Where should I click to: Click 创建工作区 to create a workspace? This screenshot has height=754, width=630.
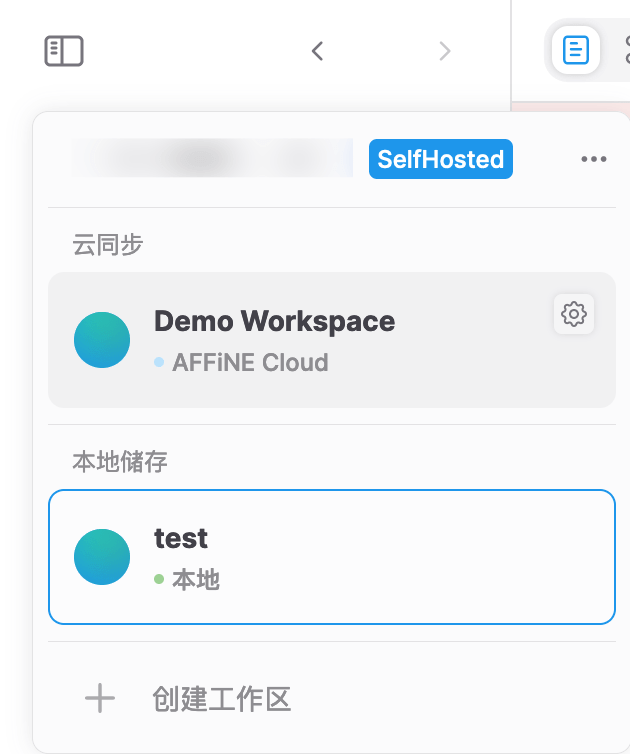pos(222,698)
